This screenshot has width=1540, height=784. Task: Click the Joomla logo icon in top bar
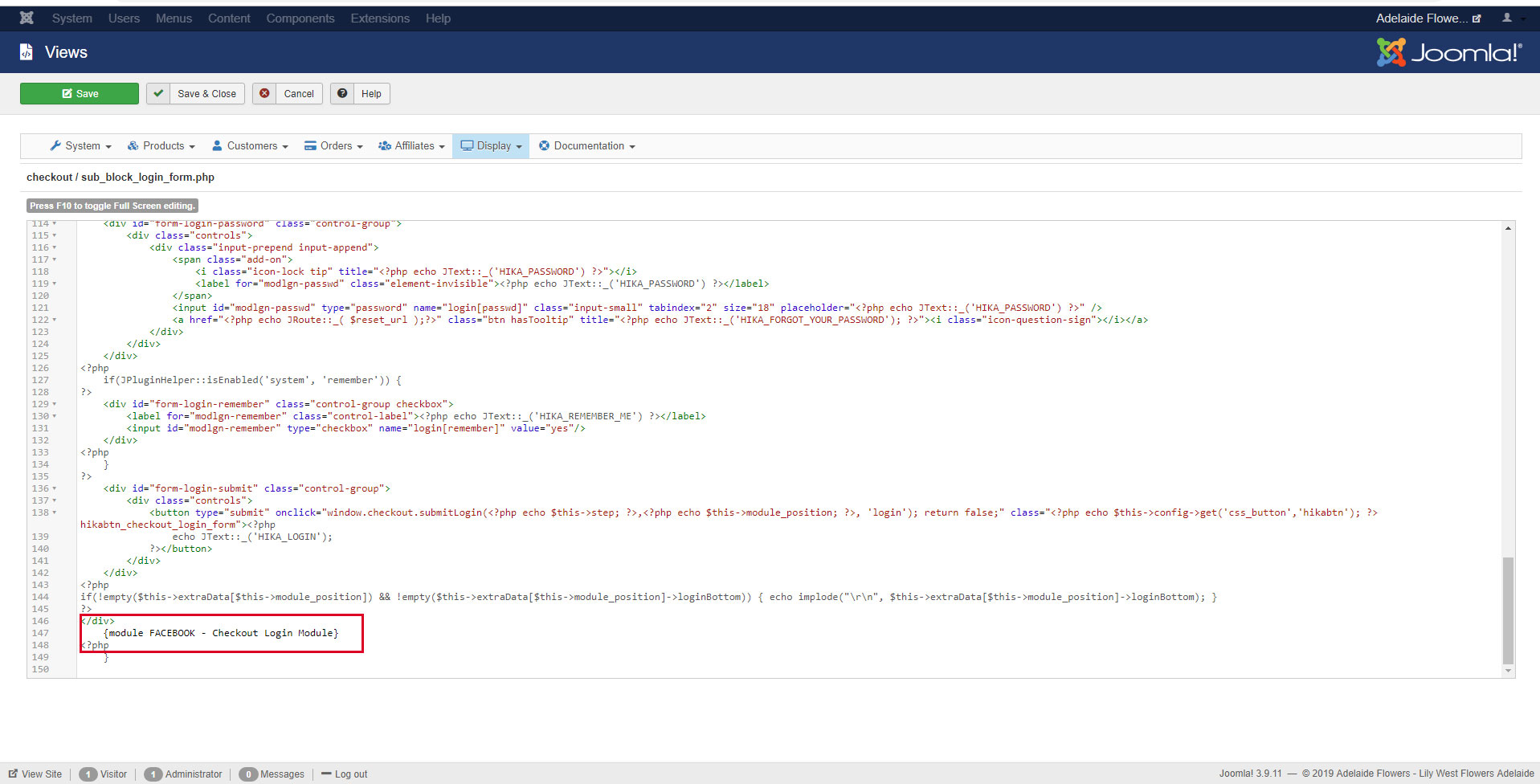coord(27,18)
